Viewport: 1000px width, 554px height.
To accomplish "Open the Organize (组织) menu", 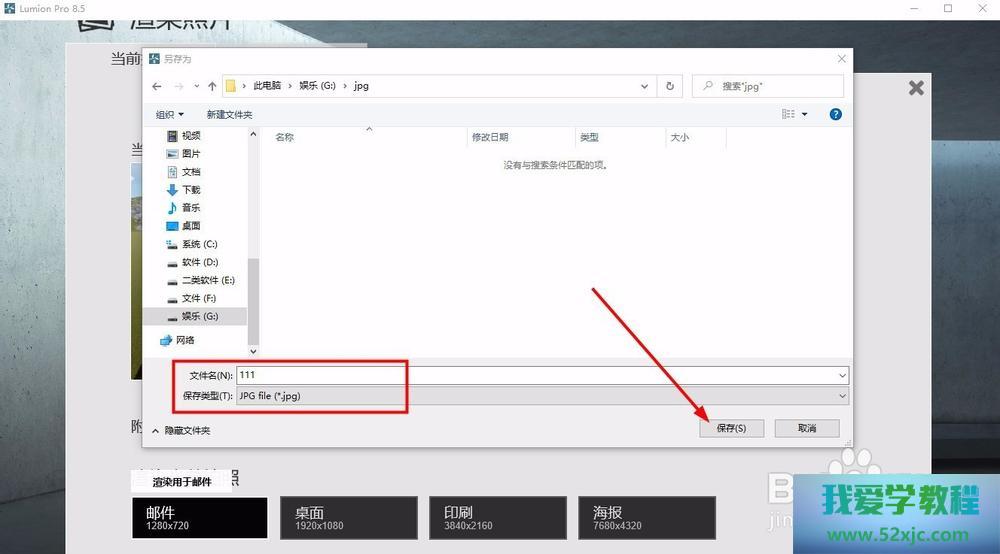I will (169, 115).
